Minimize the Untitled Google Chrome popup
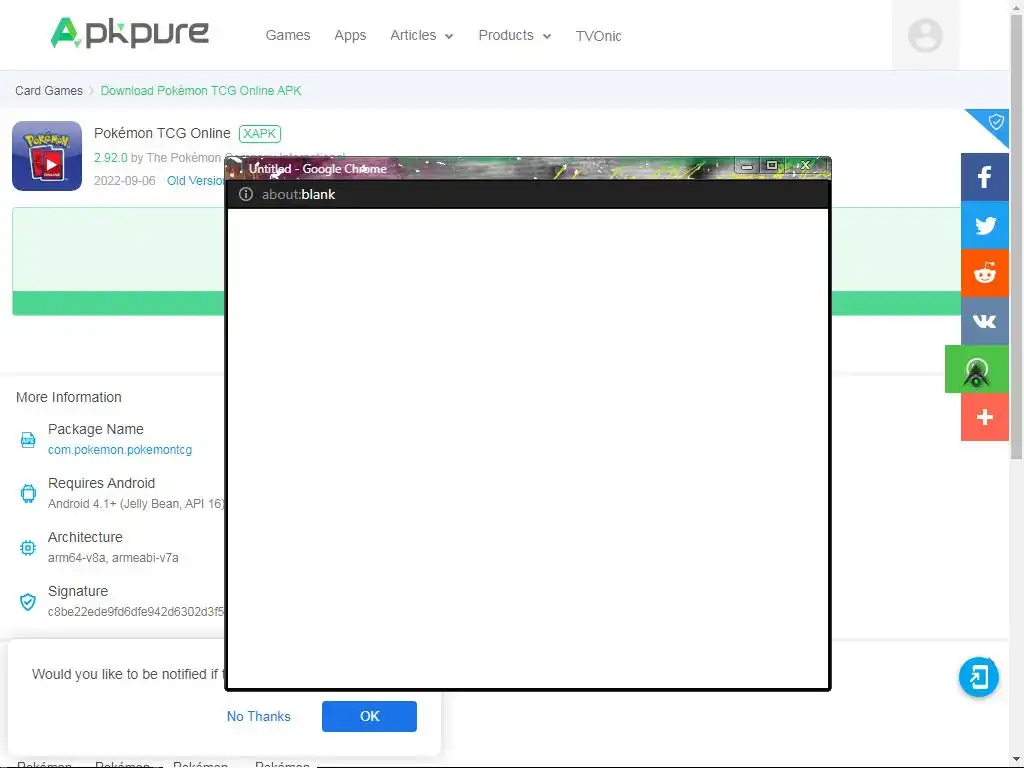 (747, 166)
